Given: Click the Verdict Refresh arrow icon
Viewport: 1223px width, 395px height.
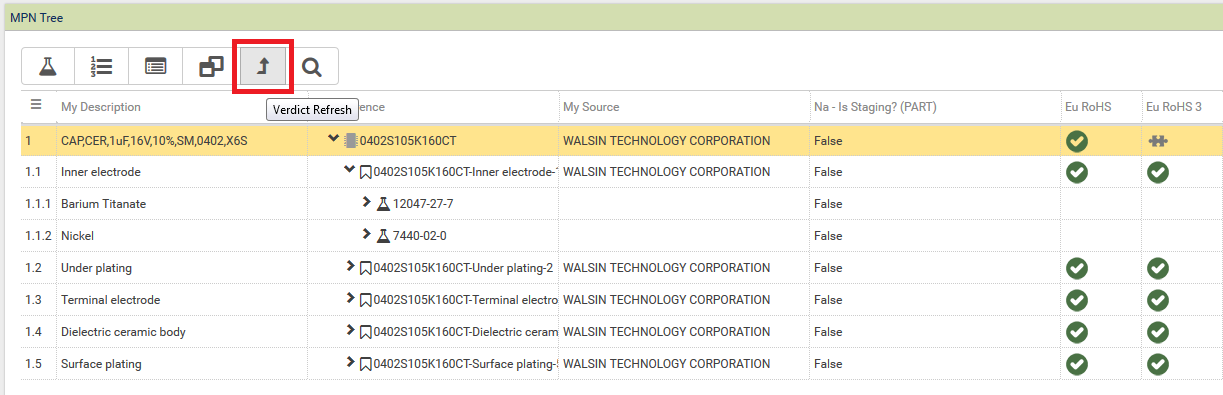Looking at the screenshot, I should 263,67.
